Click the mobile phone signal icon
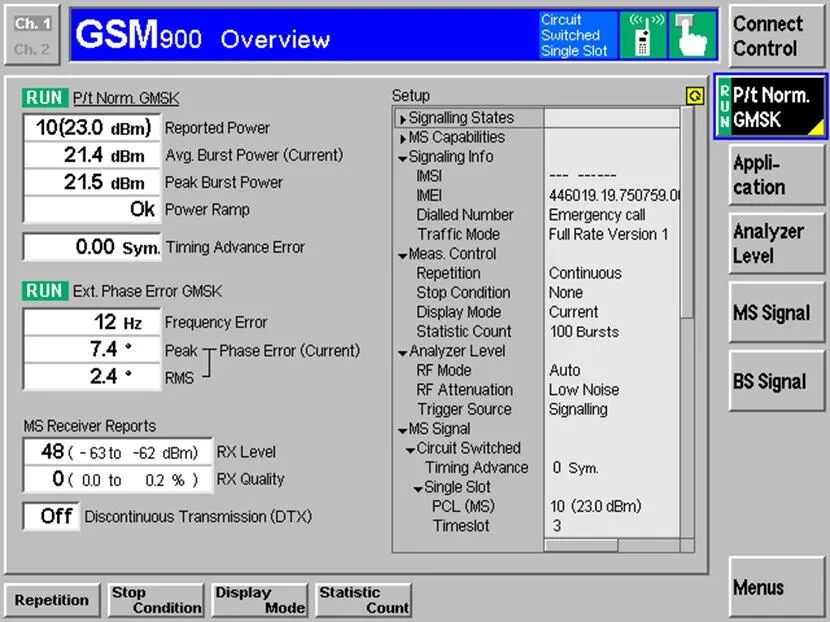This screenshot has width=830, height=622. coord(643,35)
